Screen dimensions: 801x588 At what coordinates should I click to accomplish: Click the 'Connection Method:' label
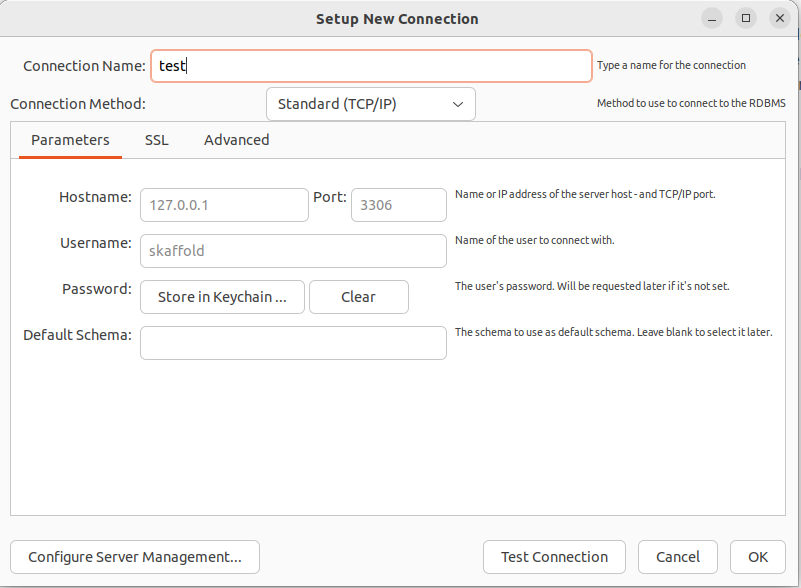point(78,104)
